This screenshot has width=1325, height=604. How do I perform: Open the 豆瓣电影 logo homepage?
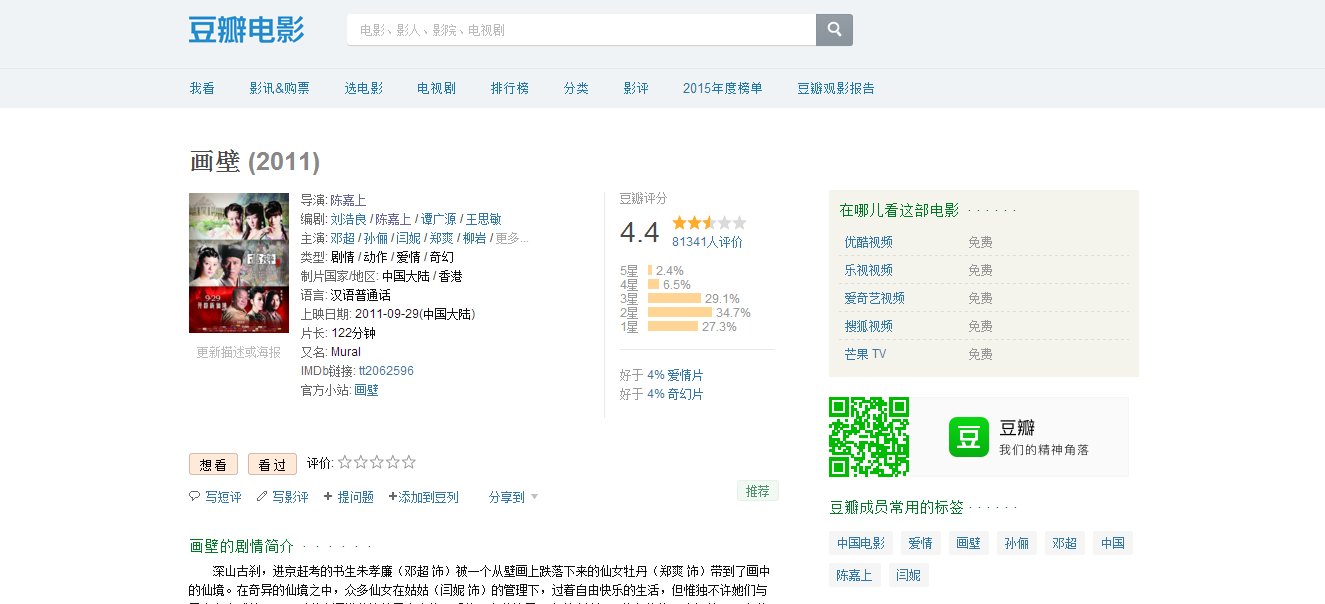246,29
